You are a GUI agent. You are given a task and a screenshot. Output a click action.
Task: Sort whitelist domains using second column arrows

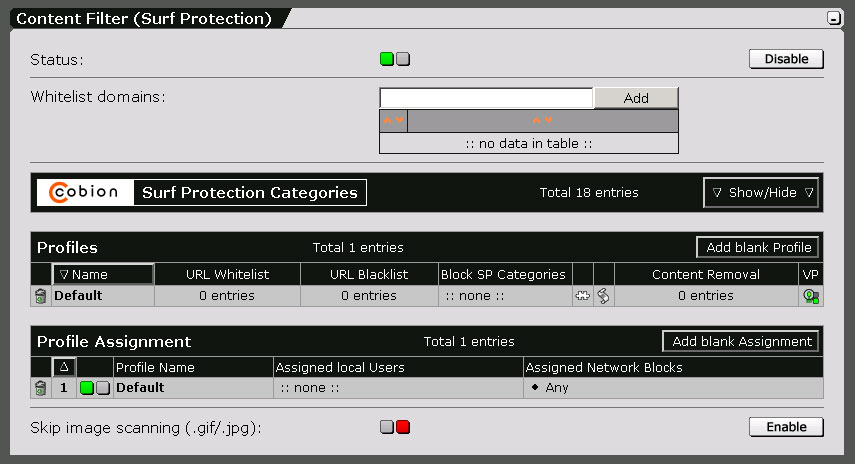pos(543,120)
